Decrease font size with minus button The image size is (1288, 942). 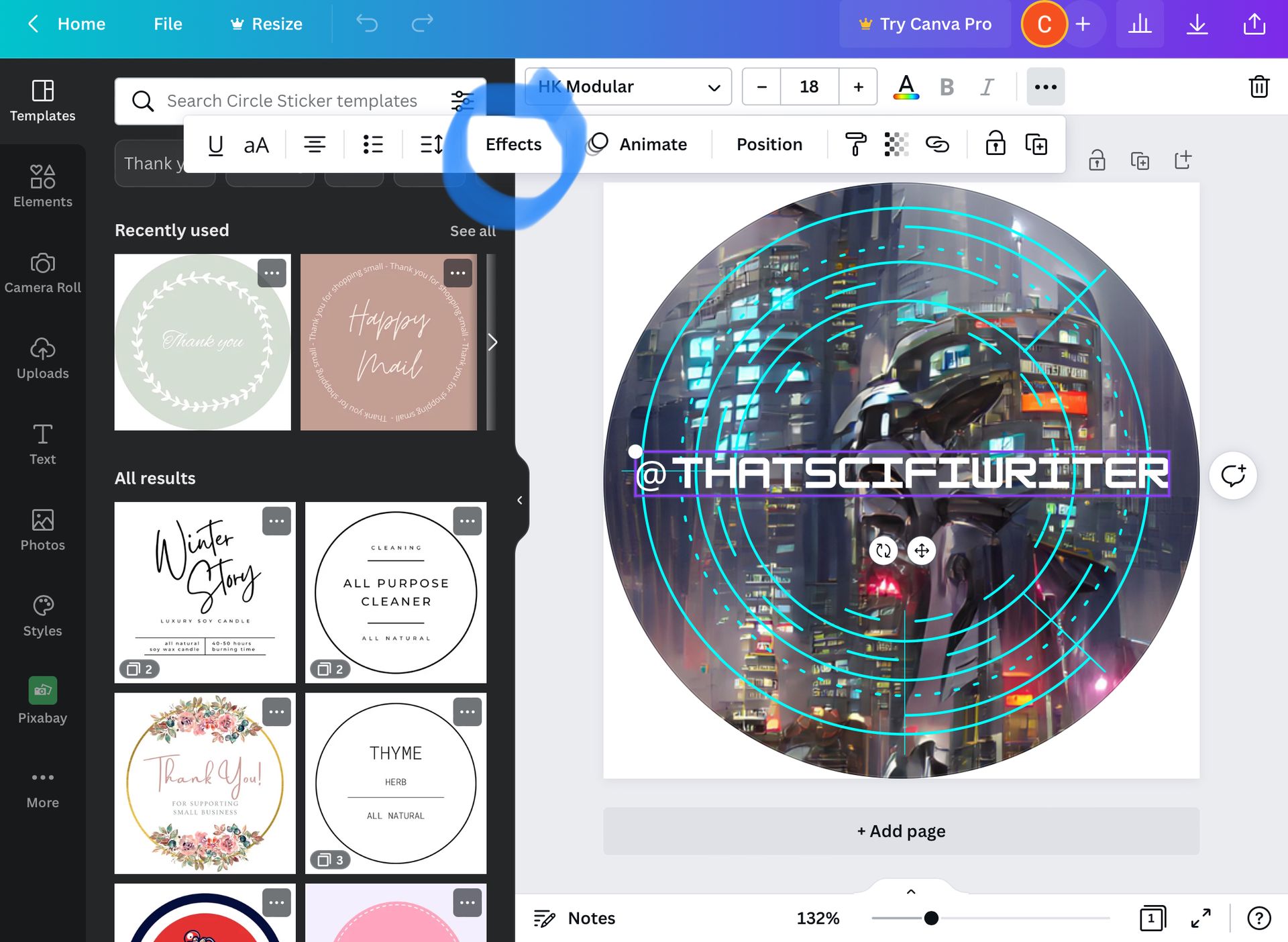click(x=761, y=87)
